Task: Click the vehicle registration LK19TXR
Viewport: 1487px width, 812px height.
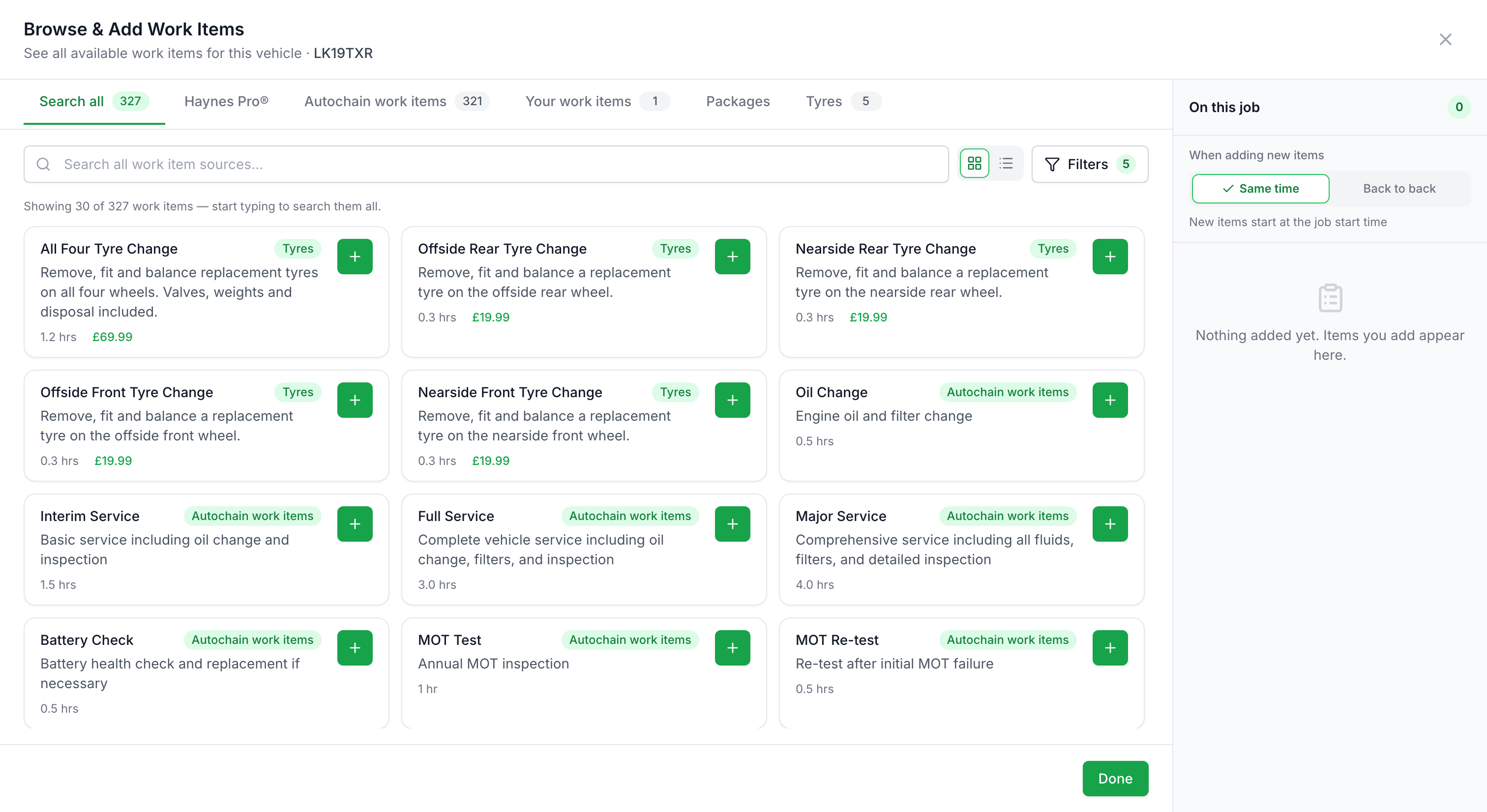Action: [343, 53]
